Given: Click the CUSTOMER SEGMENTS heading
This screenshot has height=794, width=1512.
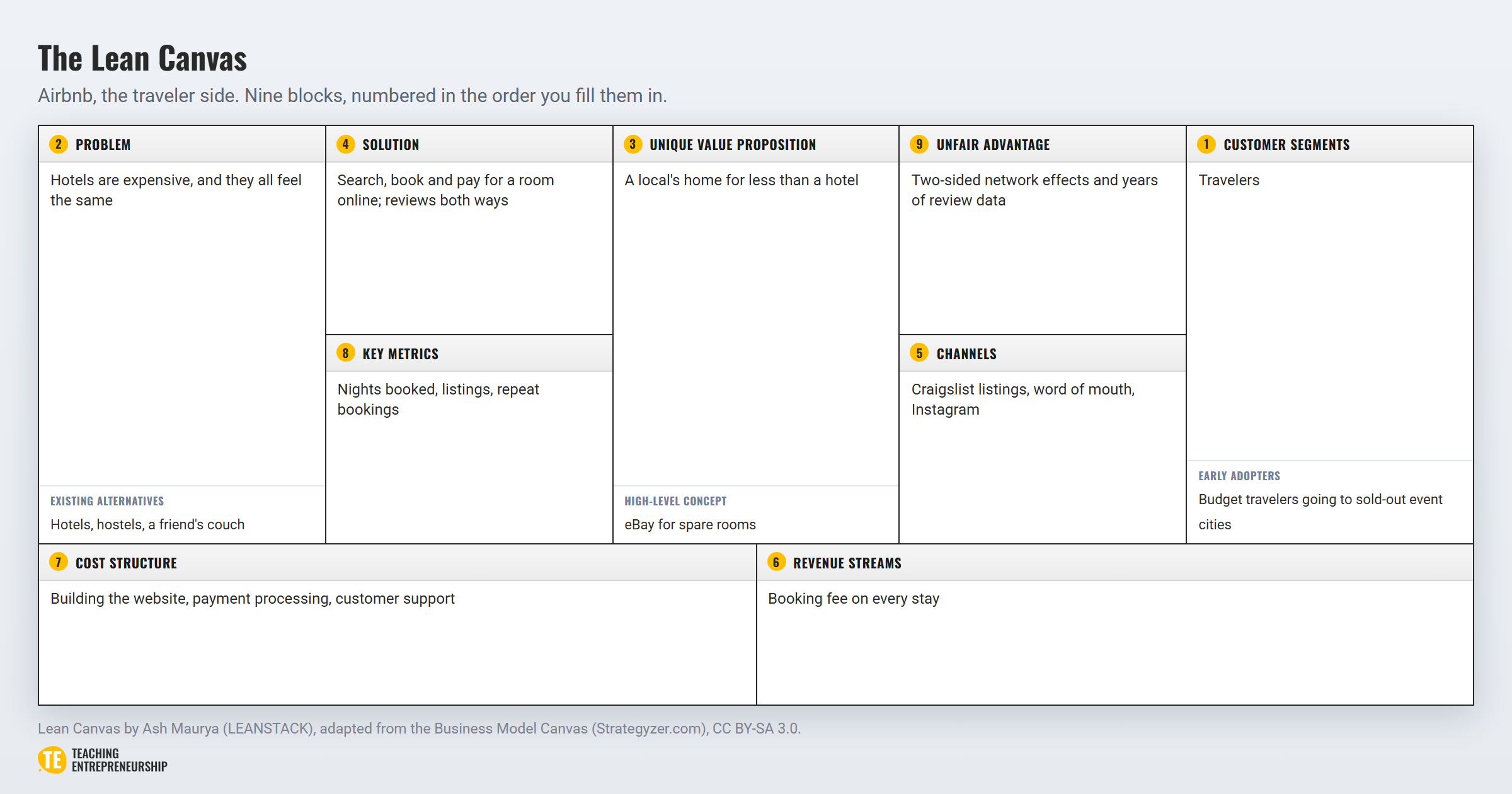Looking at the screenshot, I should tap(1286, 145).
